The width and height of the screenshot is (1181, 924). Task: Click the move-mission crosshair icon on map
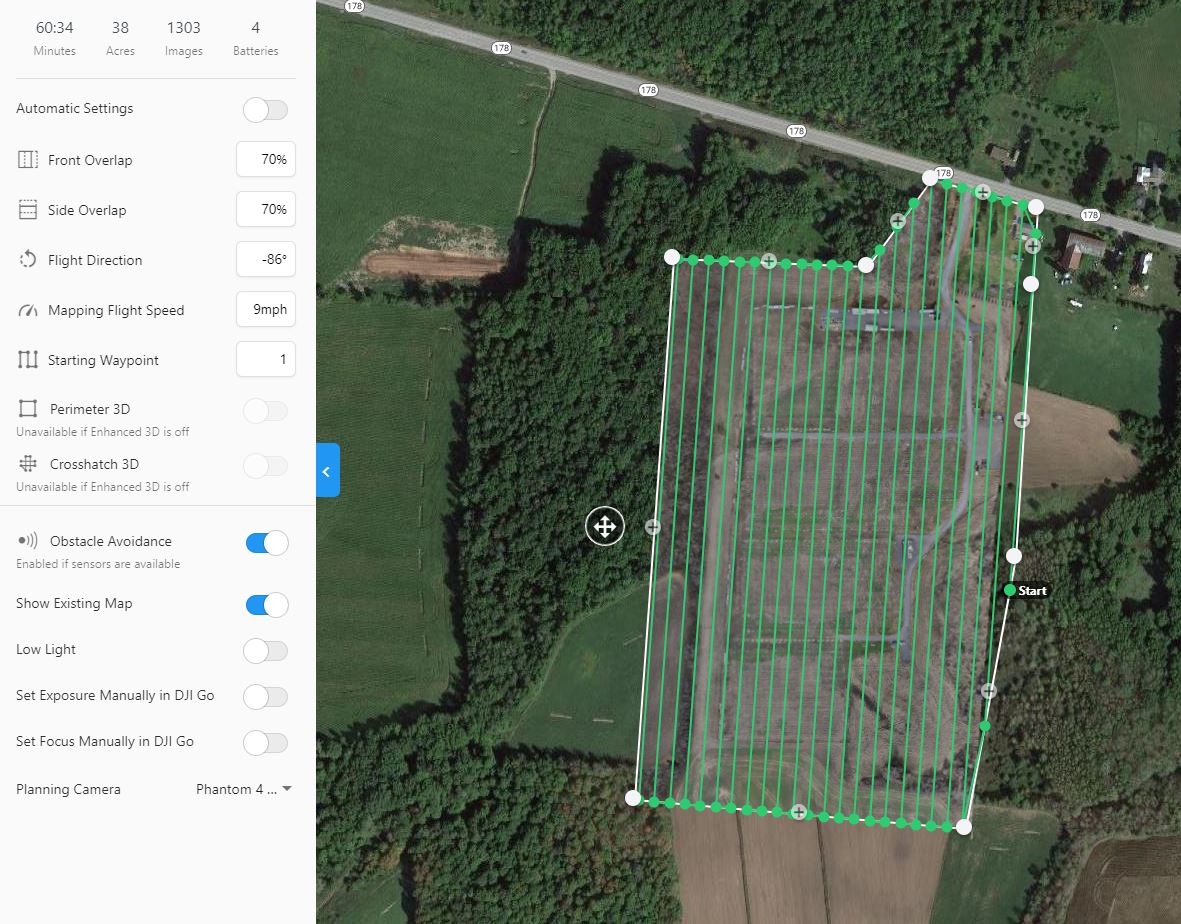point(605,526)
